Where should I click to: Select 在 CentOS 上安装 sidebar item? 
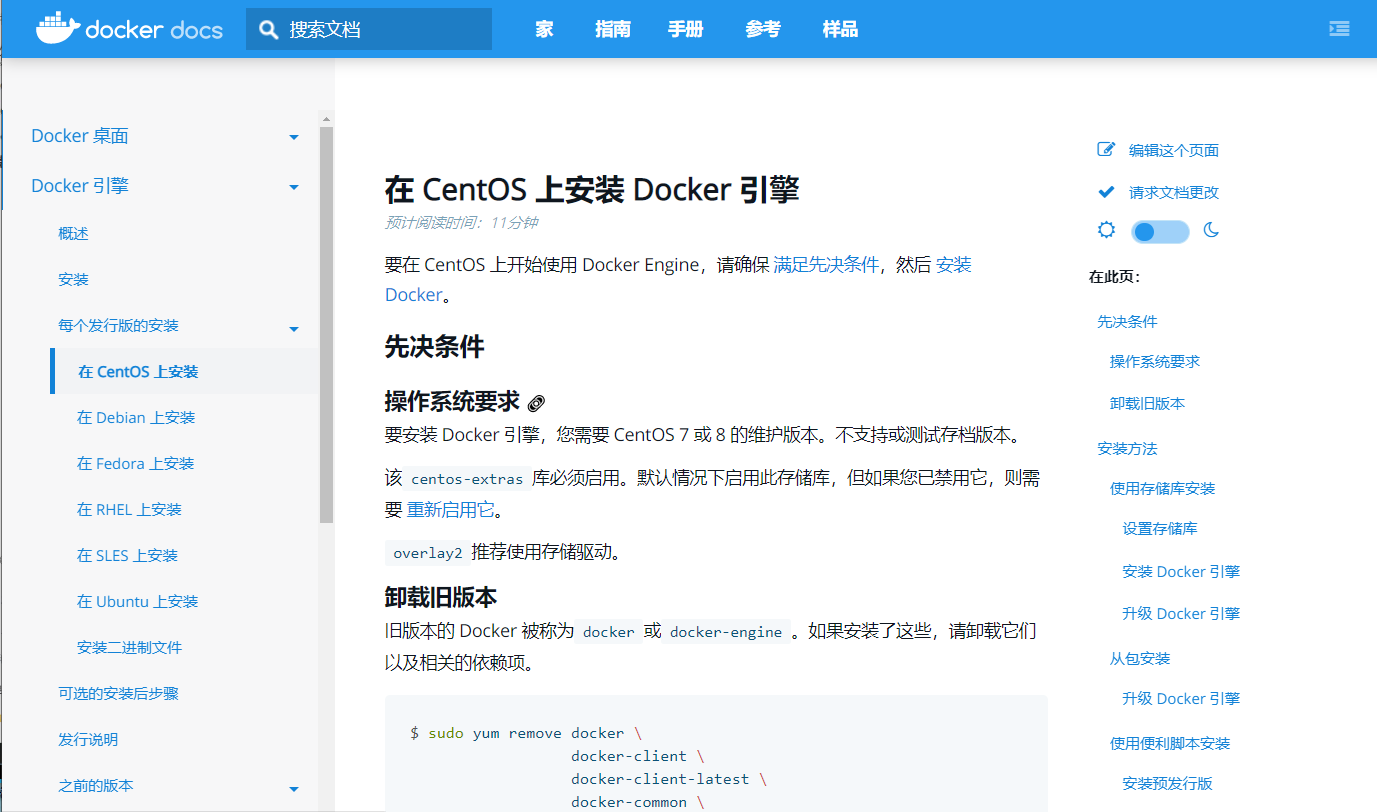pyautogui.click(x=138, y=371)
